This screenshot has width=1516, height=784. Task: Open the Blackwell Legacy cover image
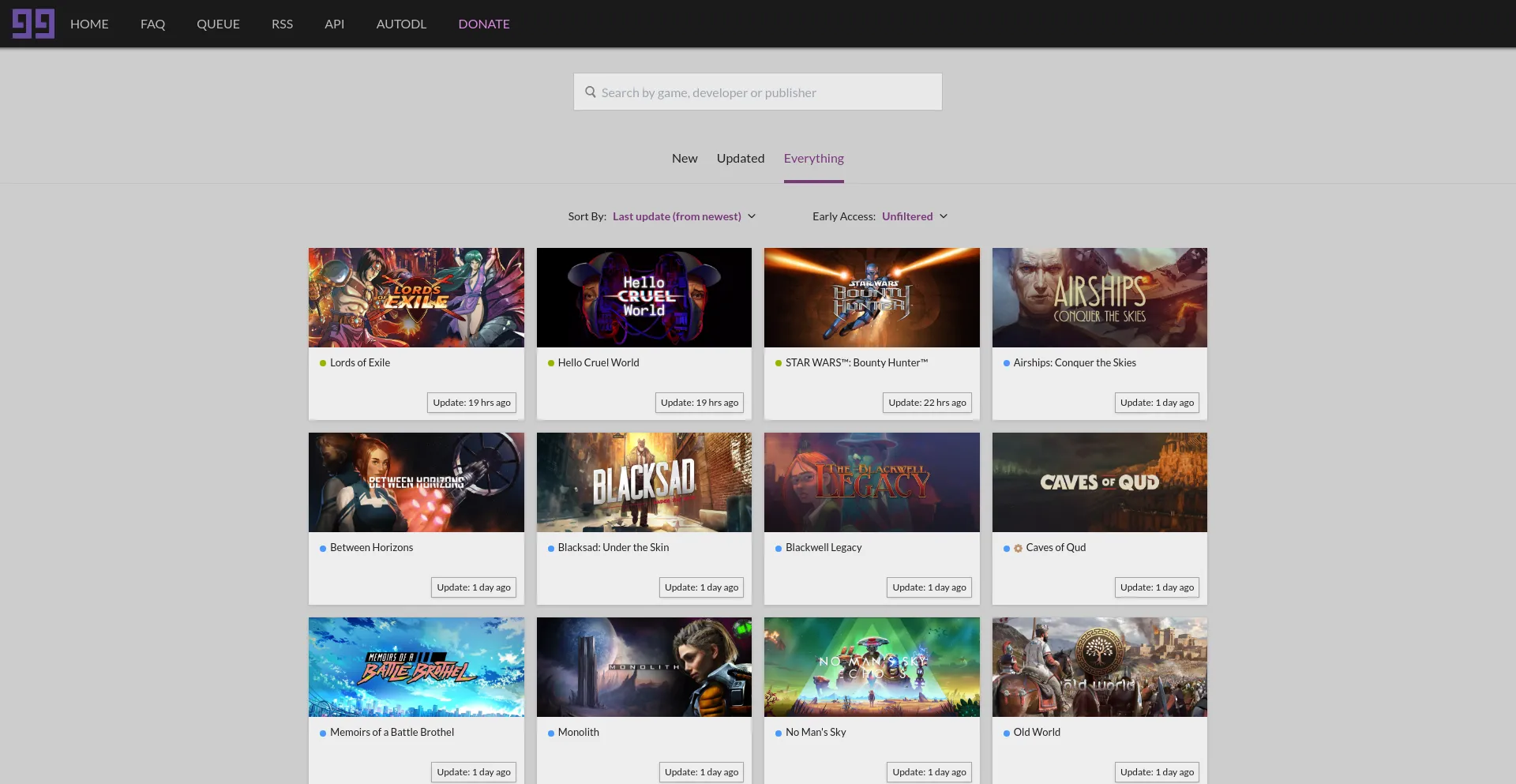[x=872, y=482]
